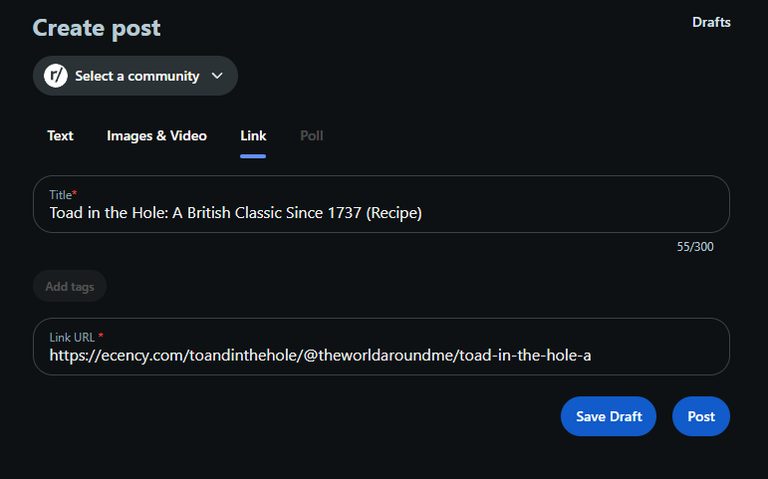Switch to the Images & Video tab
768x479 pixels.
[x=157, y=136]
